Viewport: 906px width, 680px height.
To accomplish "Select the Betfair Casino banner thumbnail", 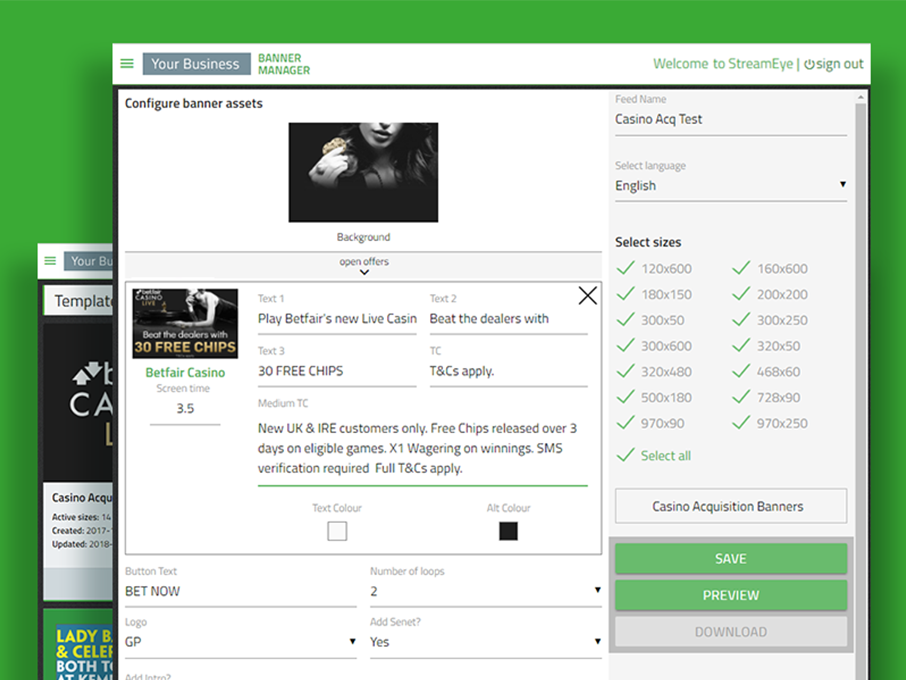I will (185, 324).
